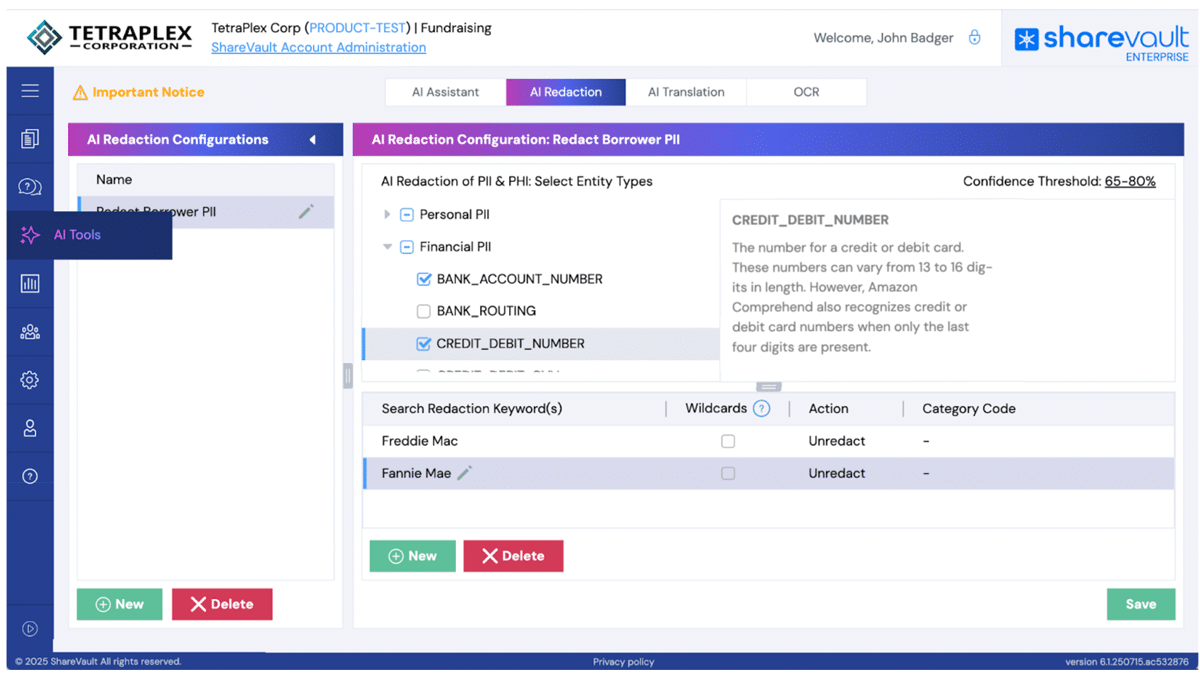The width and height of the screenshot is (1200, 675).
Task: Click the Action column header
Action: click(828, 408)
